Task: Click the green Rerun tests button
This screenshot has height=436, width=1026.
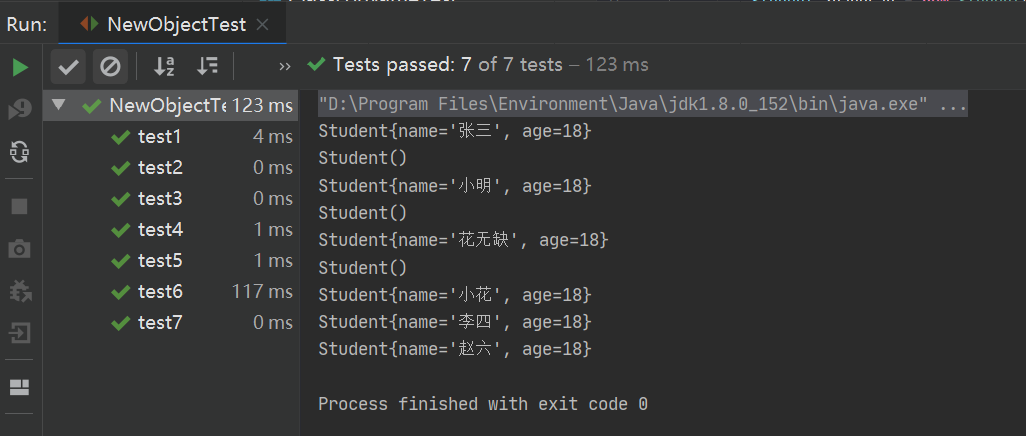Action: pyautogui.click(x=20, y=67)
